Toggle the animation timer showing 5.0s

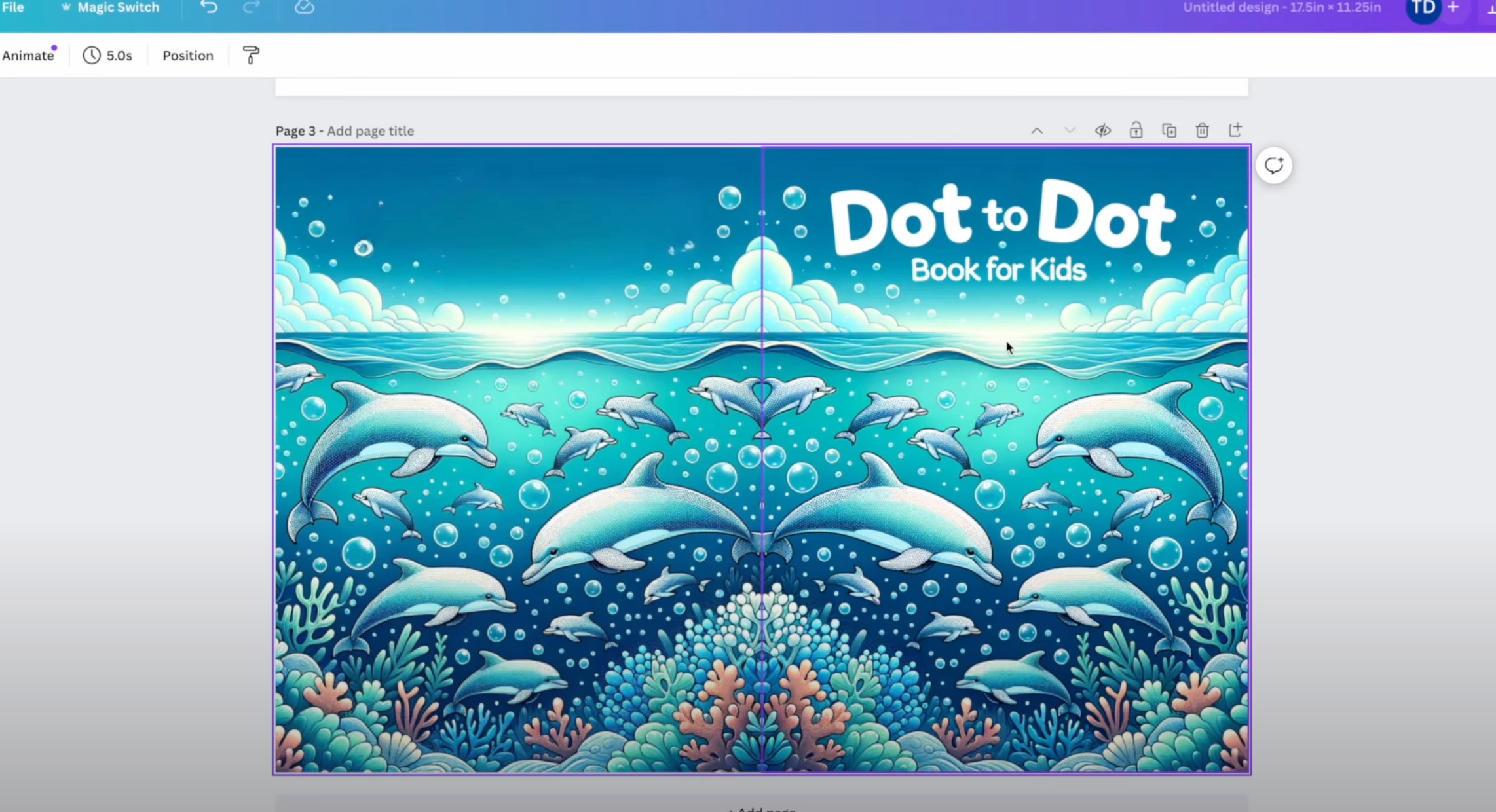(108, 55)
